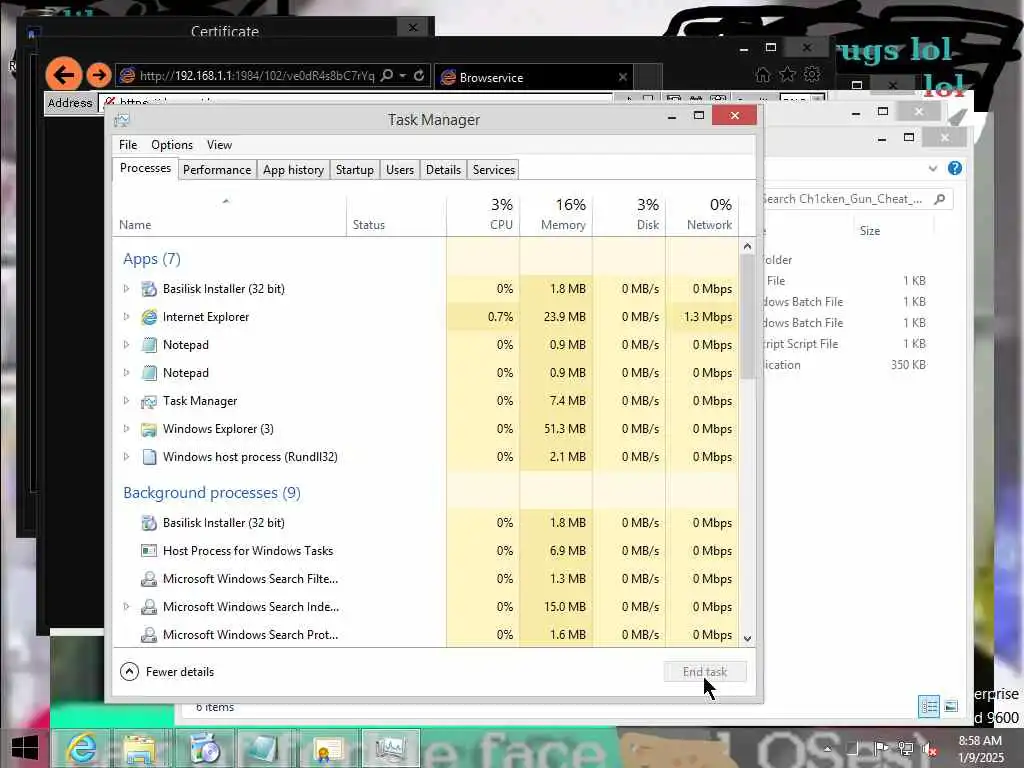This screenshot has width=1024, height=768.
Task: Open the address bar dropdown arrow
Action: 403,76
